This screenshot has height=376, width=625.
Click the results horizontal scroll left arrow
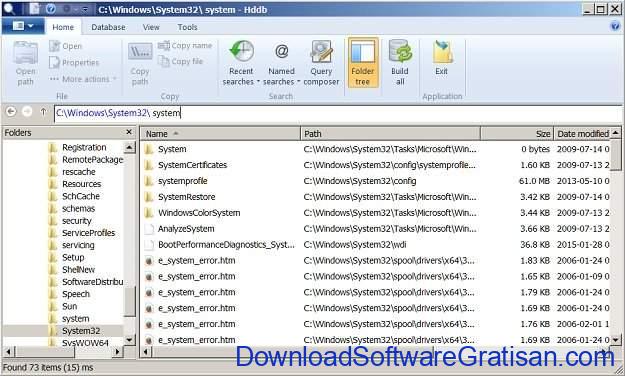(x=146, y=352)
